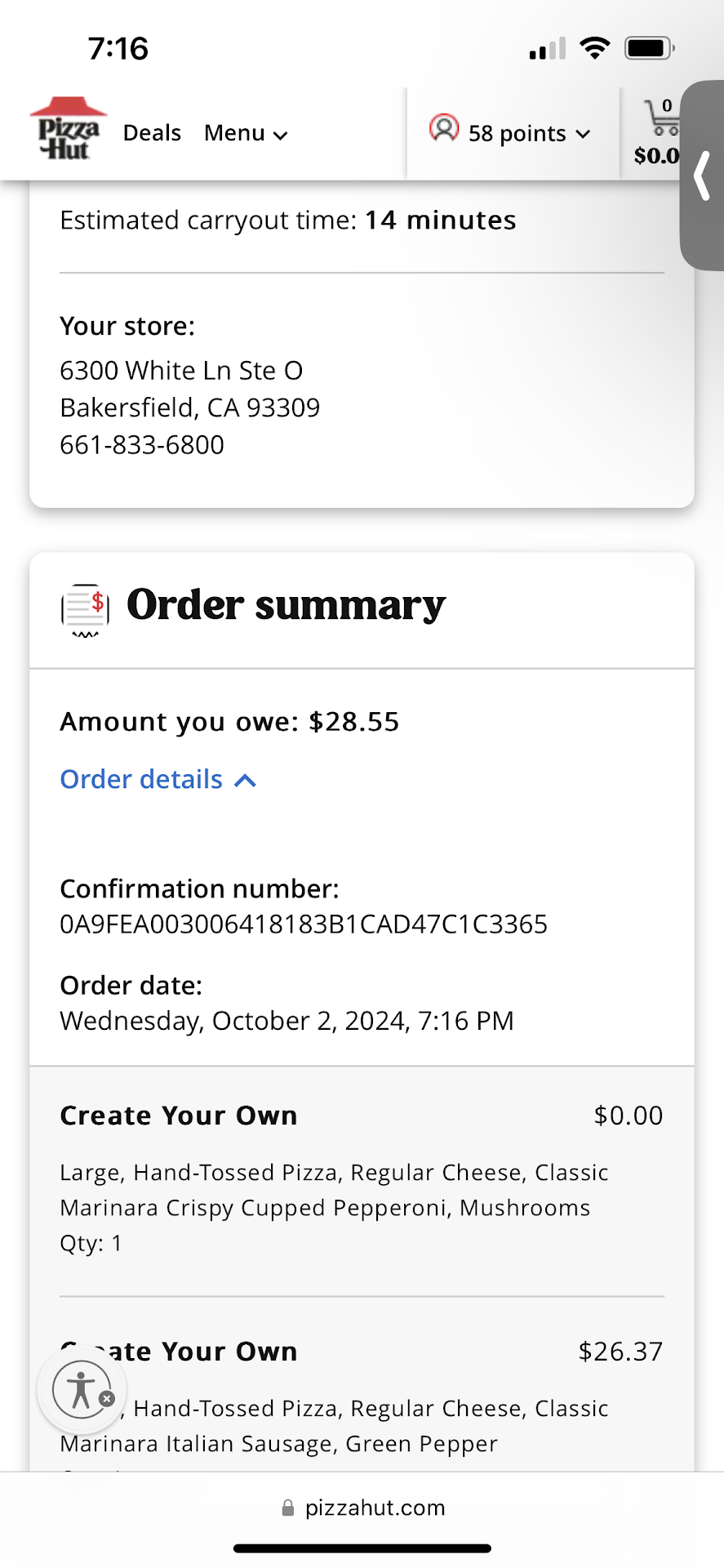Tap the Pizza Hut logo
The width and height of the screenshot is (724, 1568).
[x=68, y=130]
